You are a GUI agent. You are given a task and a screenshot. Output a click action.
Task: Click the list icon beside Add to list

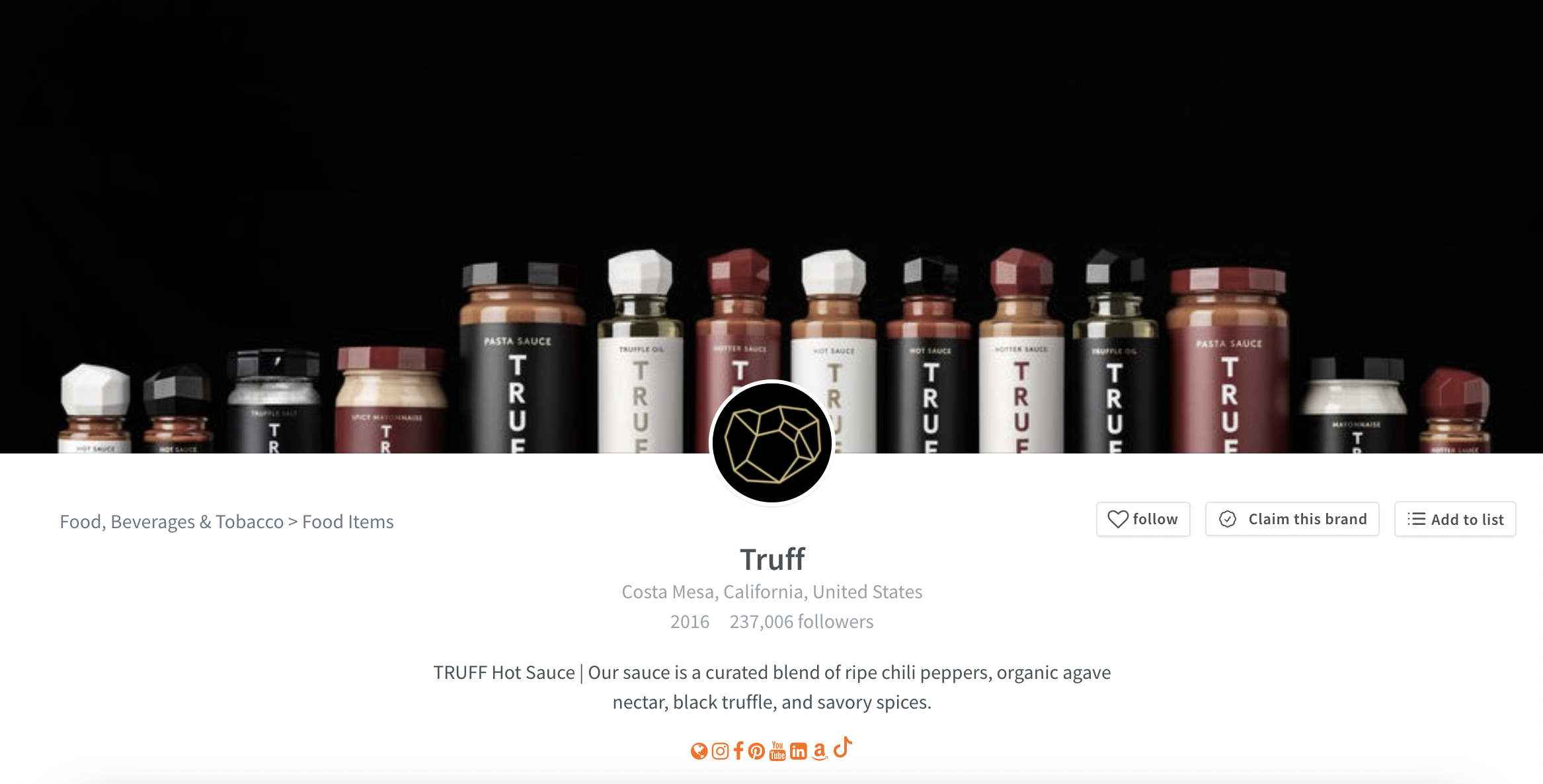[x=1416, y=519]
